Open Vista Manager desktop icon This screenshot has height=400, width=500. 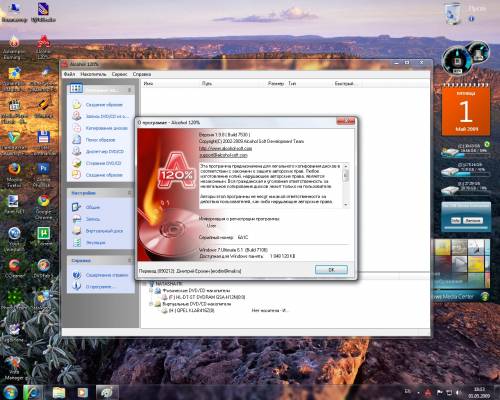(x=14, y=368)
